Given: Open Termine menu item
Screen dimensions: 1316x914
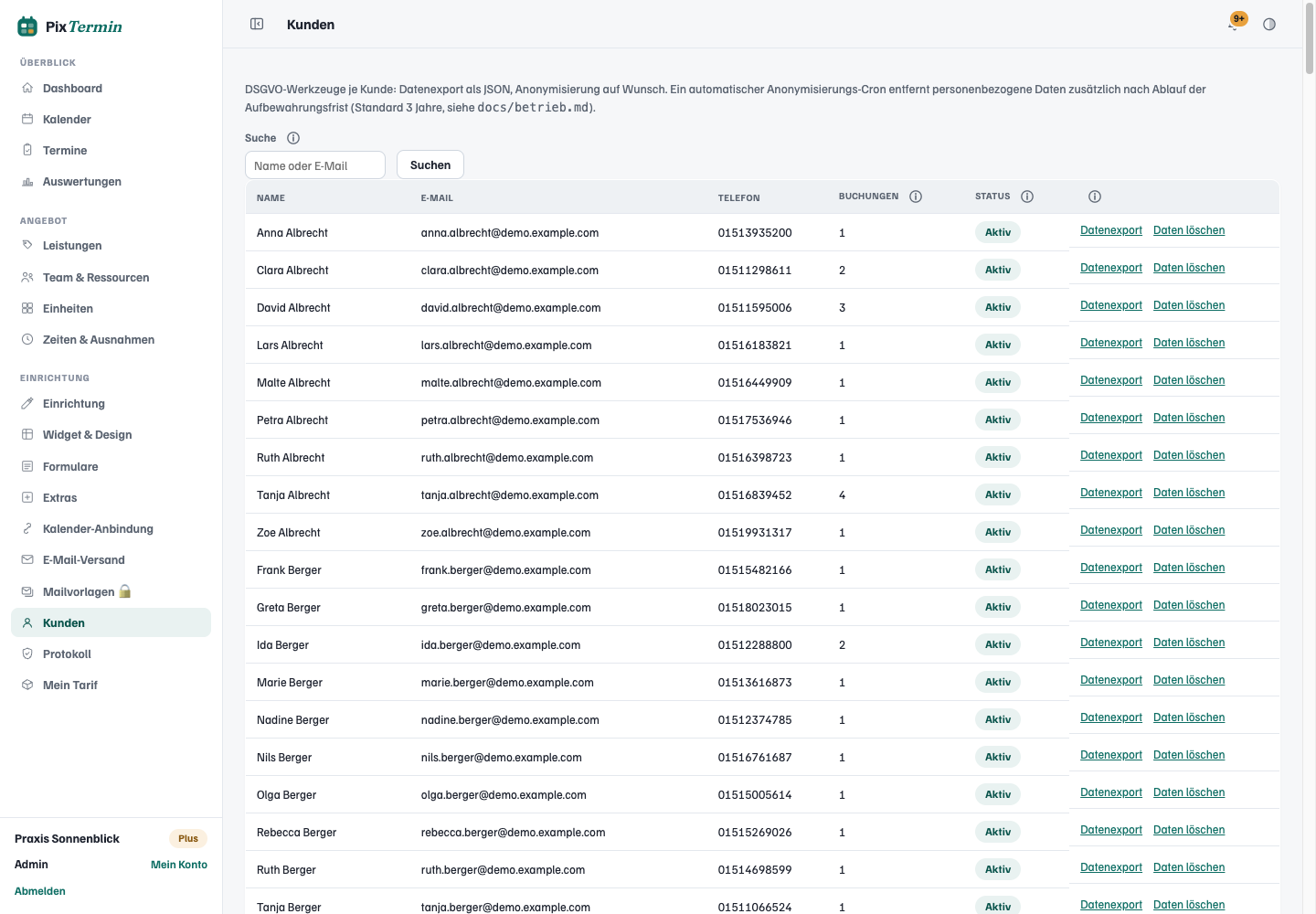Looking at the screenshot, I should [111, 150].
